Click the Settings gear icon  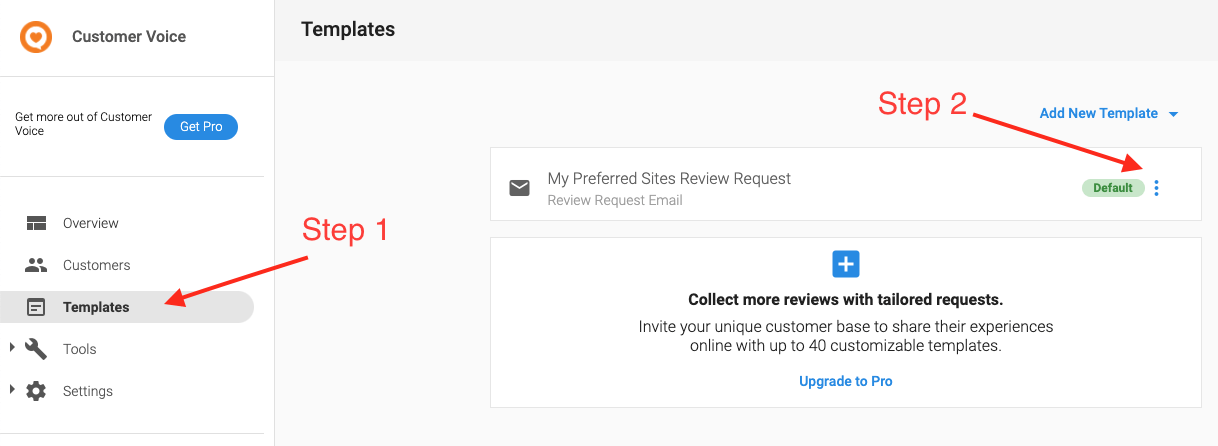(x=36, y=391)
